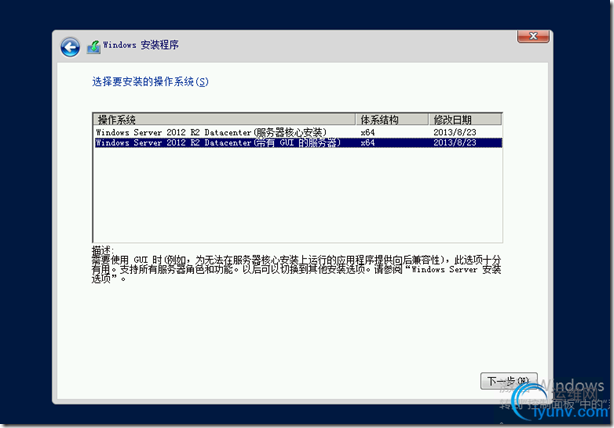This screenshot has width=614, height=428.
Task: Click the Windows 安装程序 title text
Action: coord(141,45)
